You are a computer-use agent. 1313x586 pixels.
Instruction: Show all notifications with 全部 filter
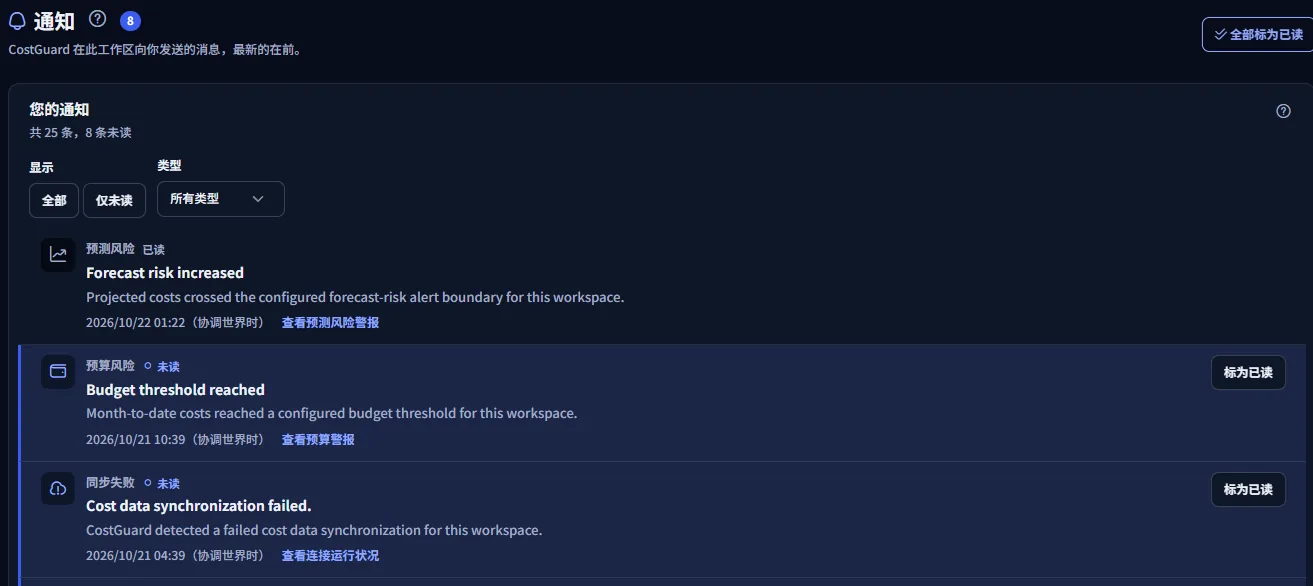(54, 200)
